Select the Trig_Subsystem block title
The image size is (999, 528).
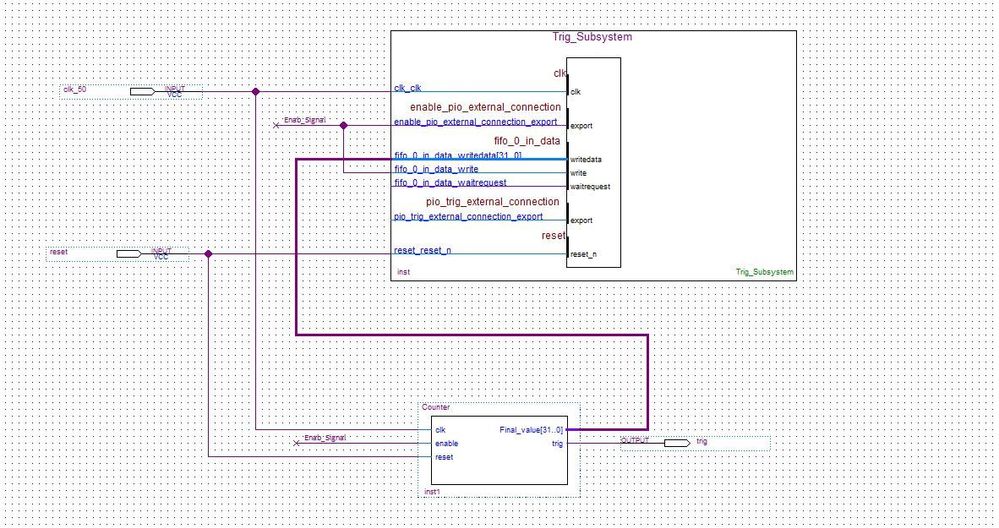pos(592,37)
